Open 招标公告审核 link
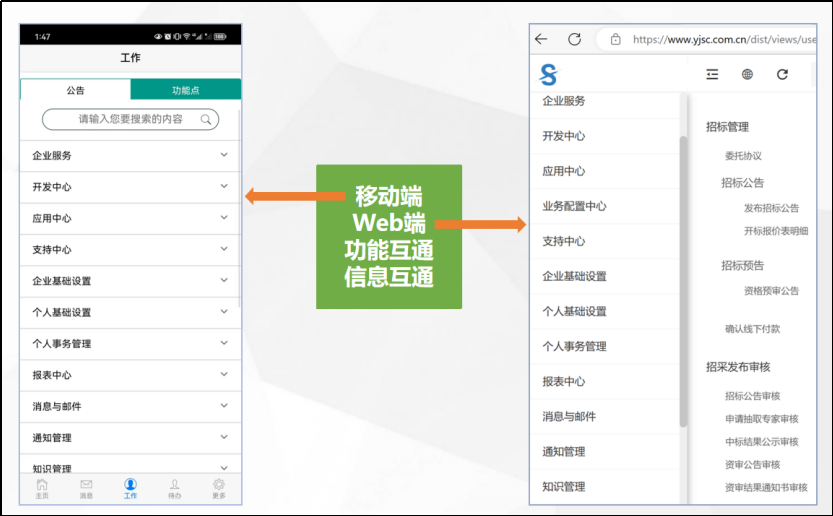Viewport: 833px width, 516px height. point(753,396)
